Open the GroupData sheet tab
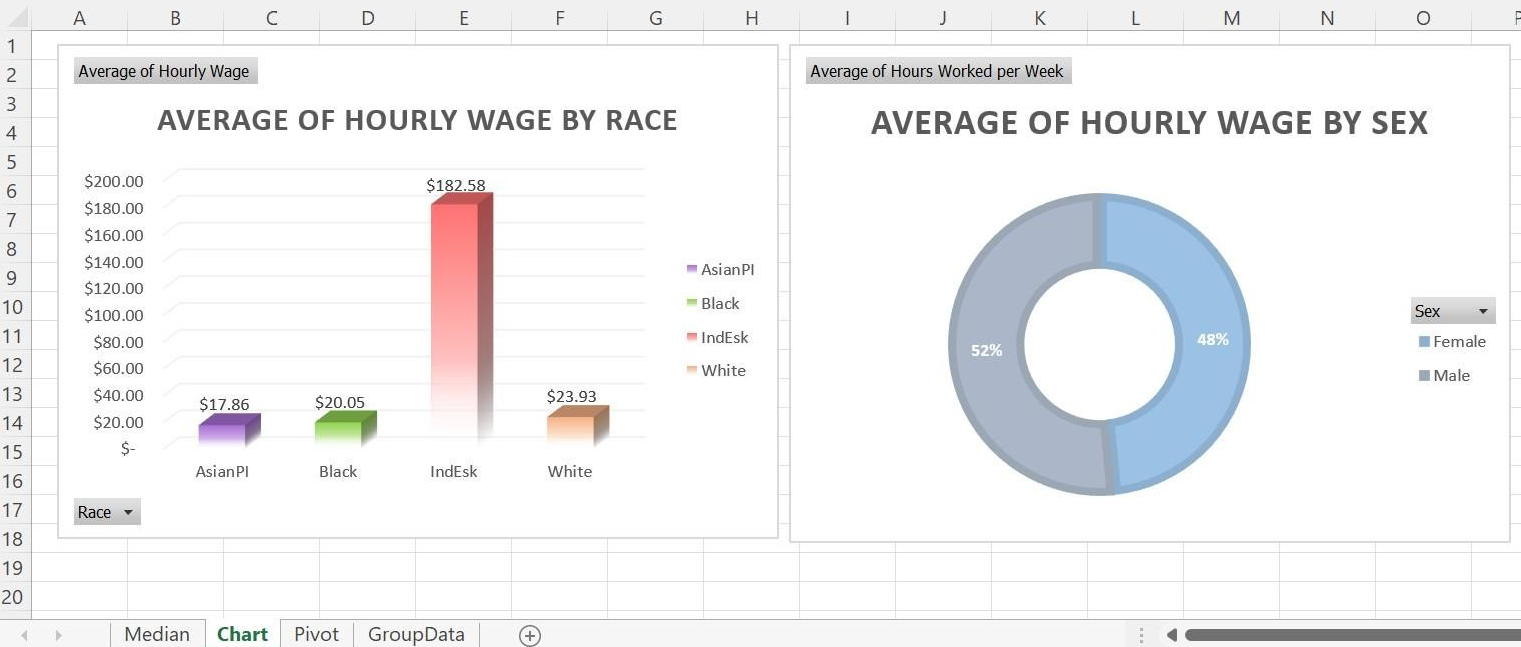The height and width of the screenshot is (647, 1521). [416, 635]
